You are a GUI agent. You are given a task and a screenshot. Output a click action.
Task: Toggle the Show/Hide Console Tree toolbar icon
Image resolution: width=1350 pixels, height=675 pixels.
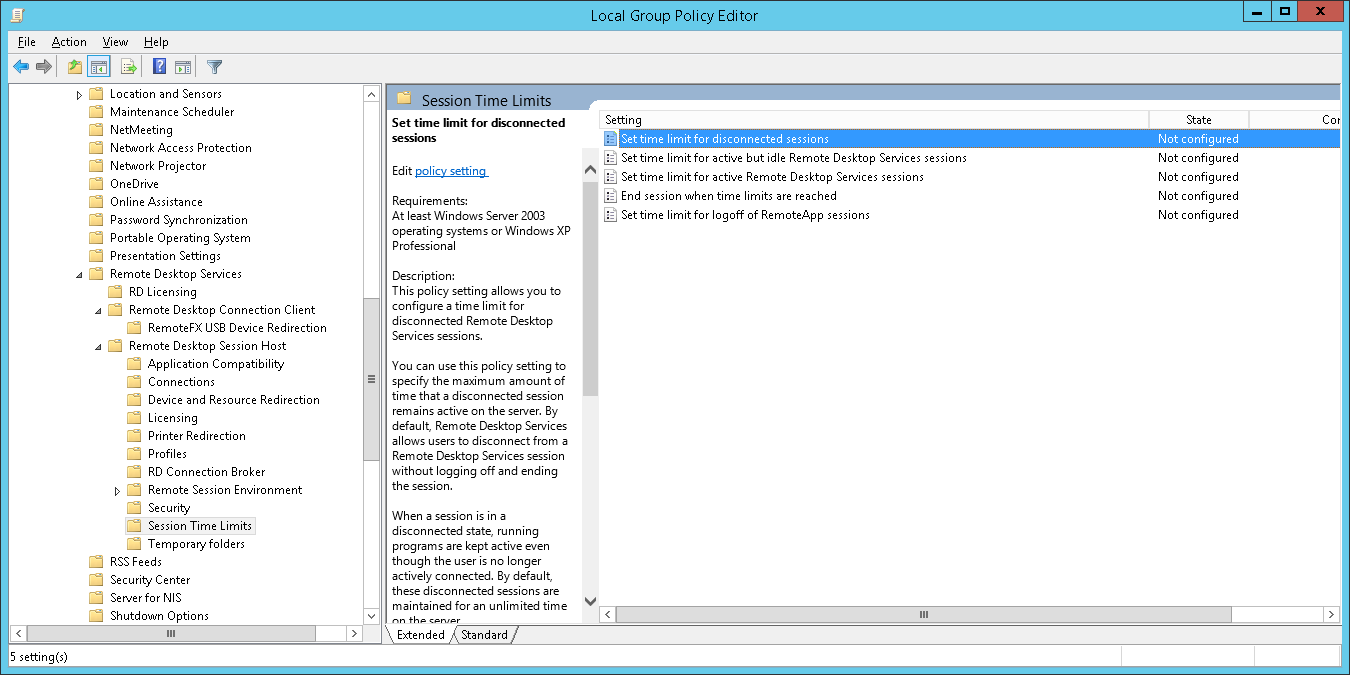(98, 67)
